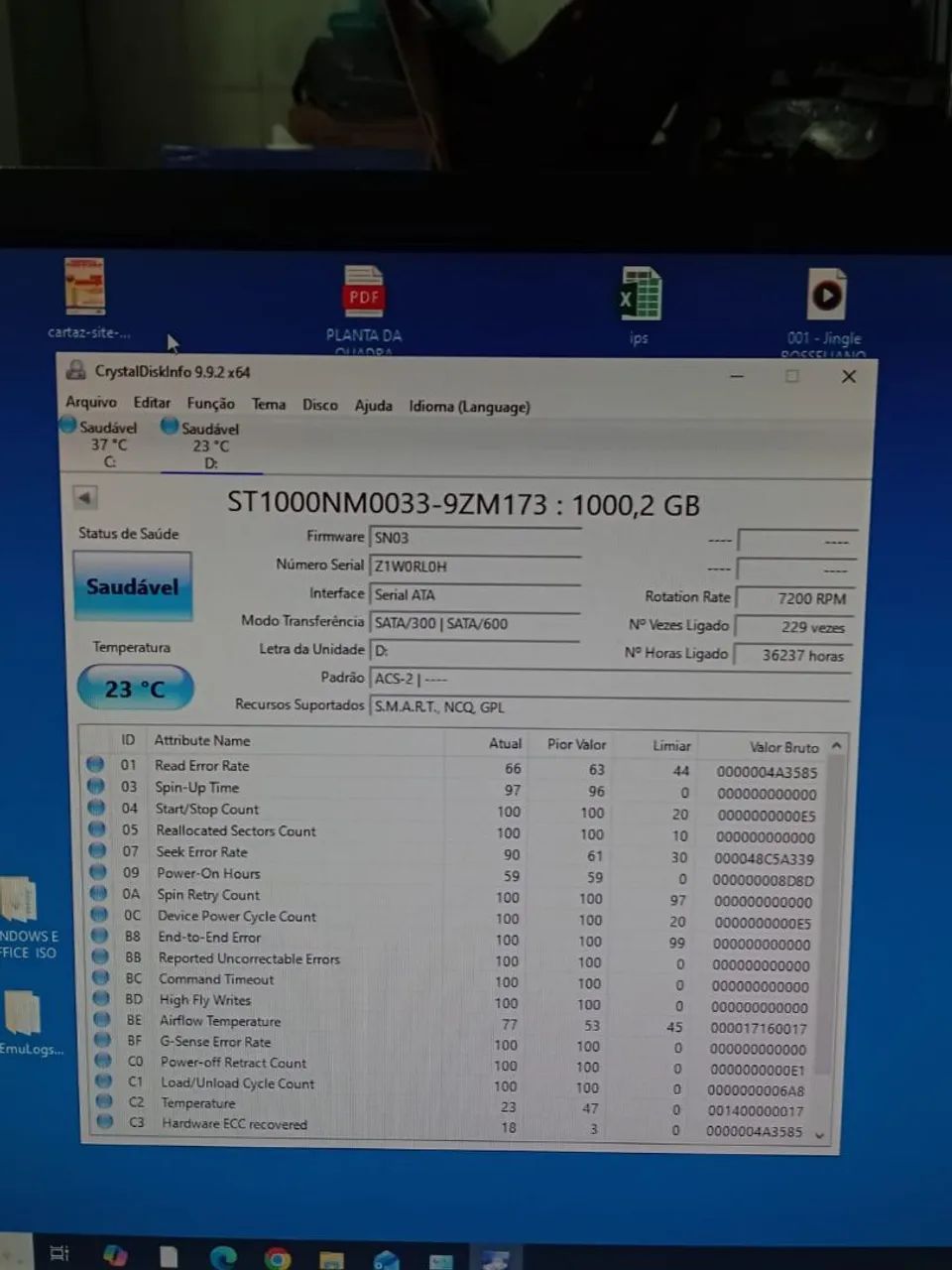Select the C: disk tab at 37 °C
This screenshot has width=952, height=1270.
pos(102,443)
